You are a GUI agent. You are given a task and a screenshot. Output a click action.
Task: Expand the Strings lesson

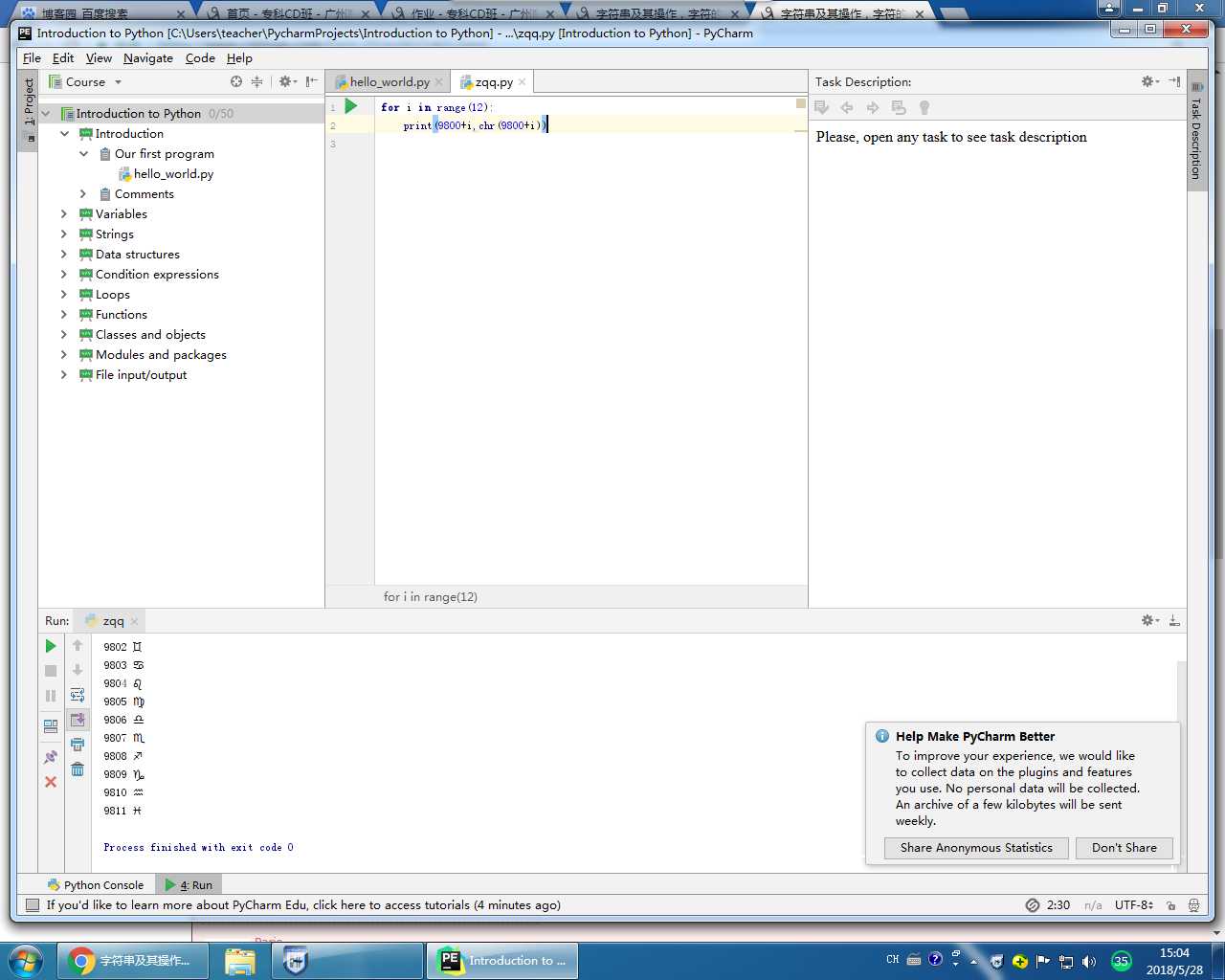[x=64, y=234]
